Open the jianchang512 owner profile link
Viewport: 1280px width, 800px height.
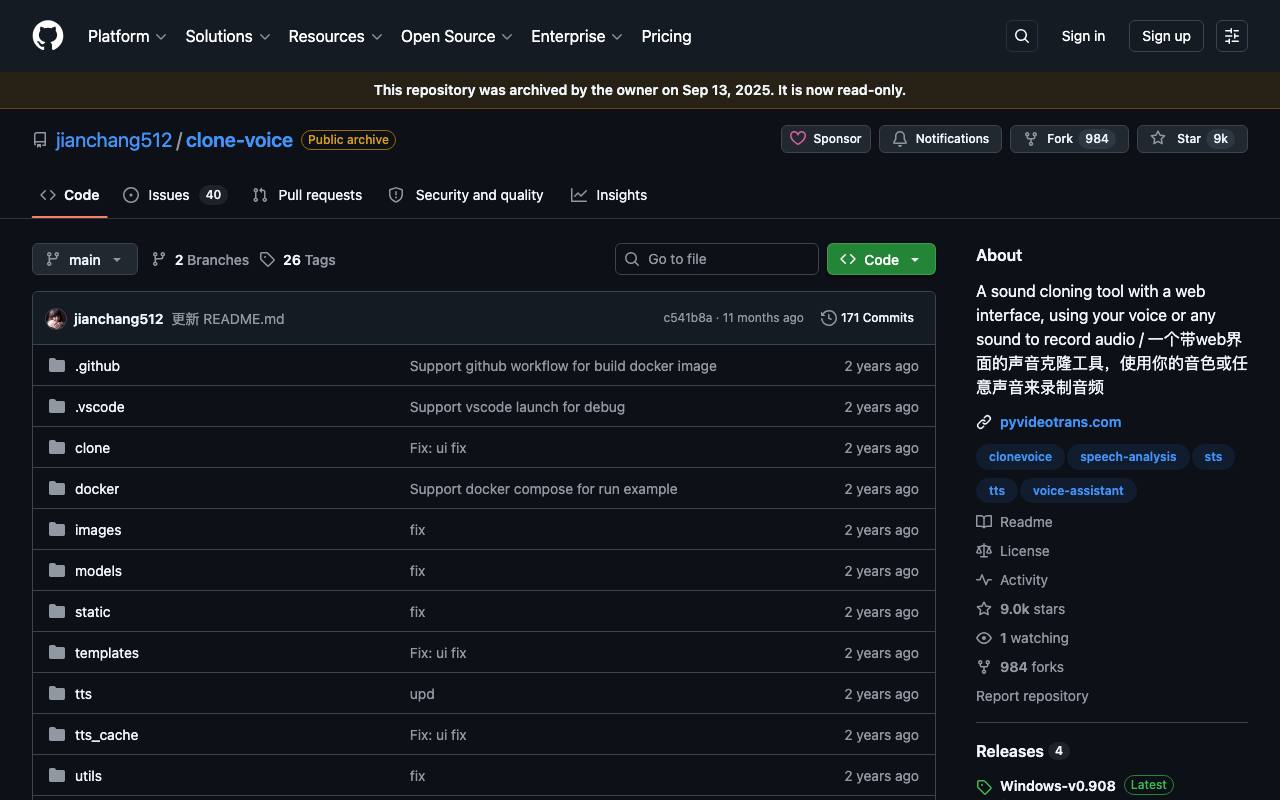tap(114, 140)
